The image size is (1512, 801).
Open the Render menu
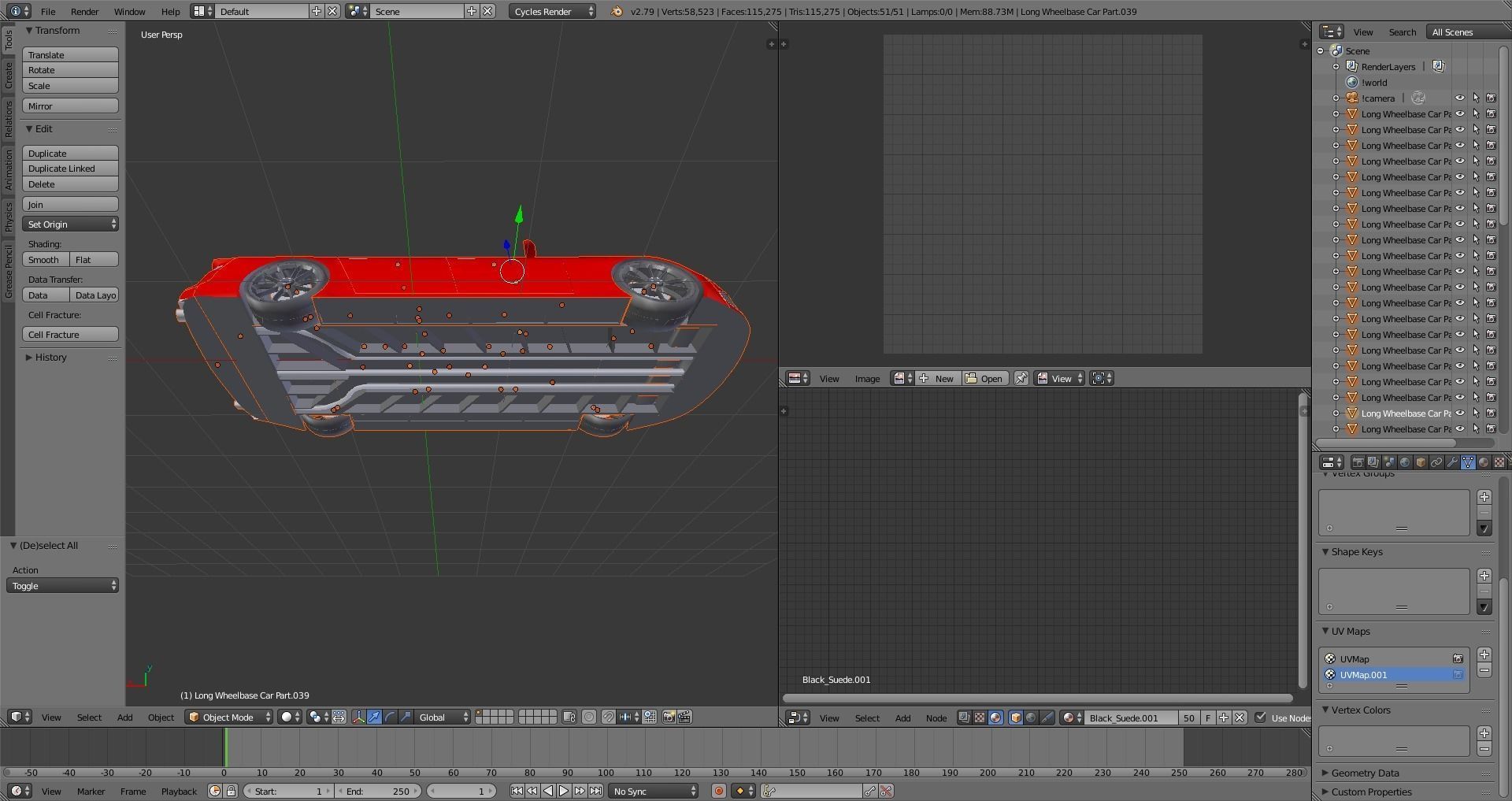84,11
